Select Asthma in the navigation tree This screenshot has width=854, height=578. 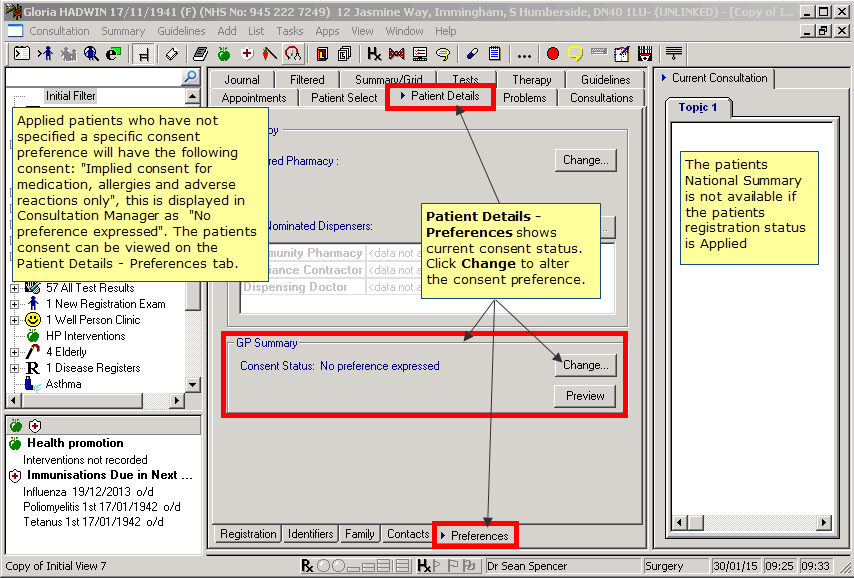[64, 384]
